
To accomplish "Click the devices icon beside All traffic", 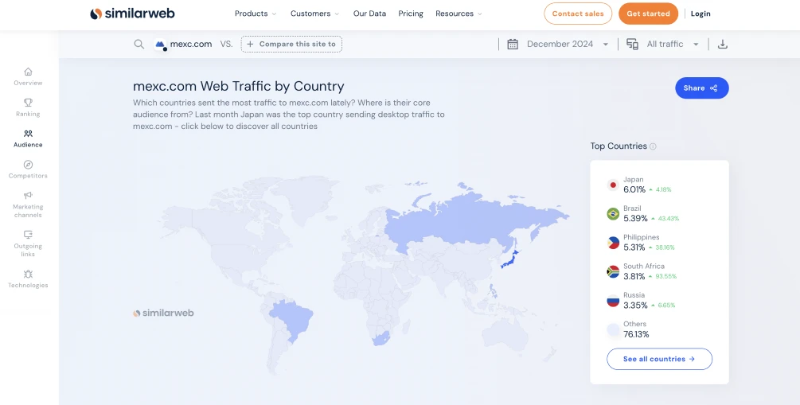I will coord(633,44).
